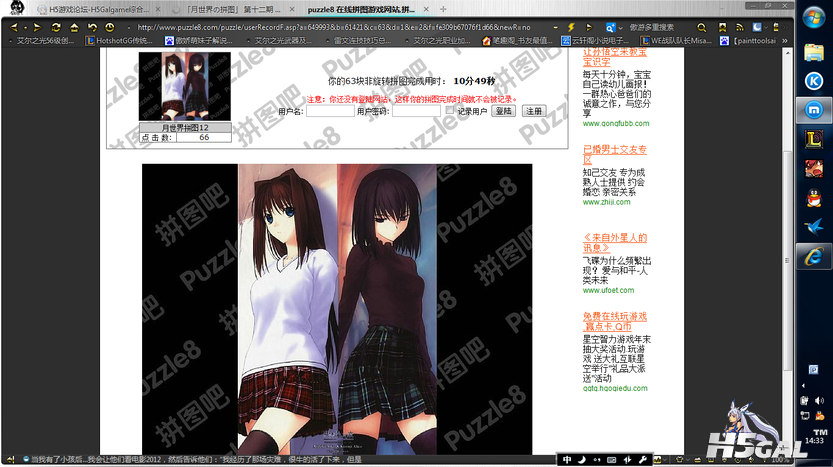
Task: Expand the bookmarks bar overflow chevron
Action: pos(785,40)
